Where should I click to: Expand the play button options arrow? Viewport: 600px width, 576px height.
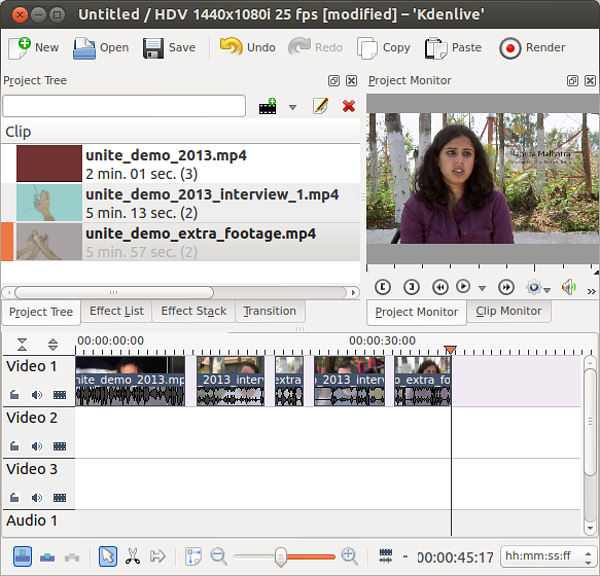482,288
